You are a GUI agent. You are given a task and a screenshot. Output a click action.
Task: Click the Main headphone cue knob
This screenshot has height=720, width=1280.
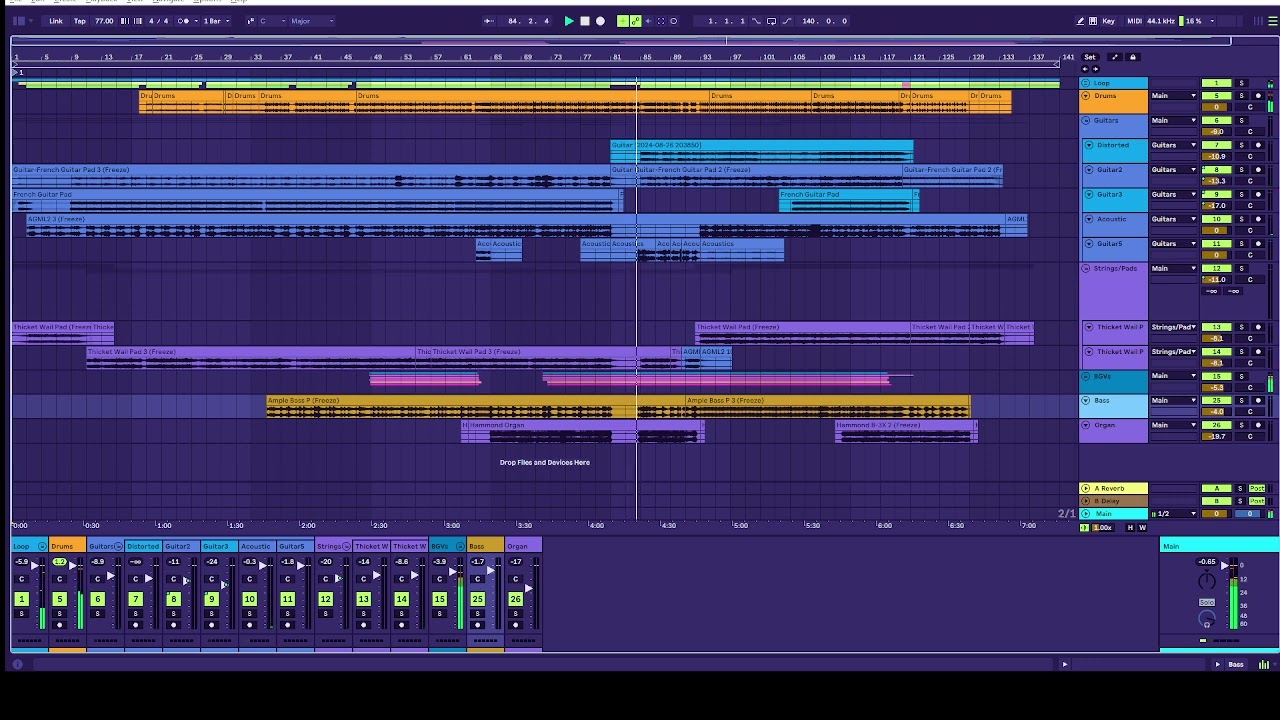coord(1207,616)
